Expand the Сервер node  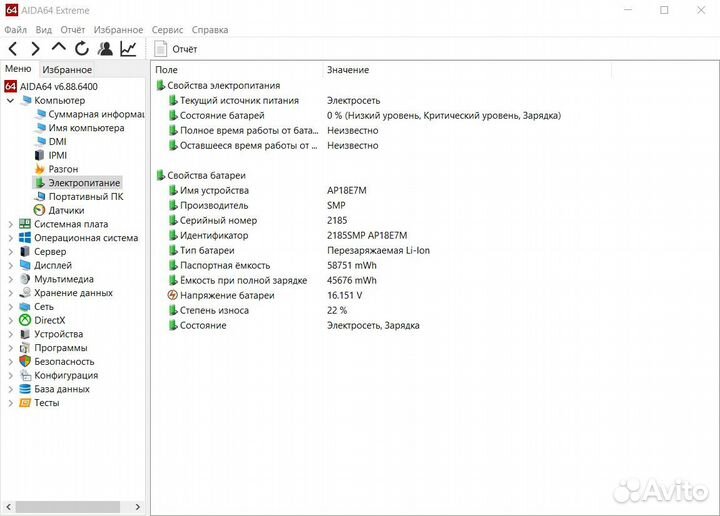(x=11, y=252)
